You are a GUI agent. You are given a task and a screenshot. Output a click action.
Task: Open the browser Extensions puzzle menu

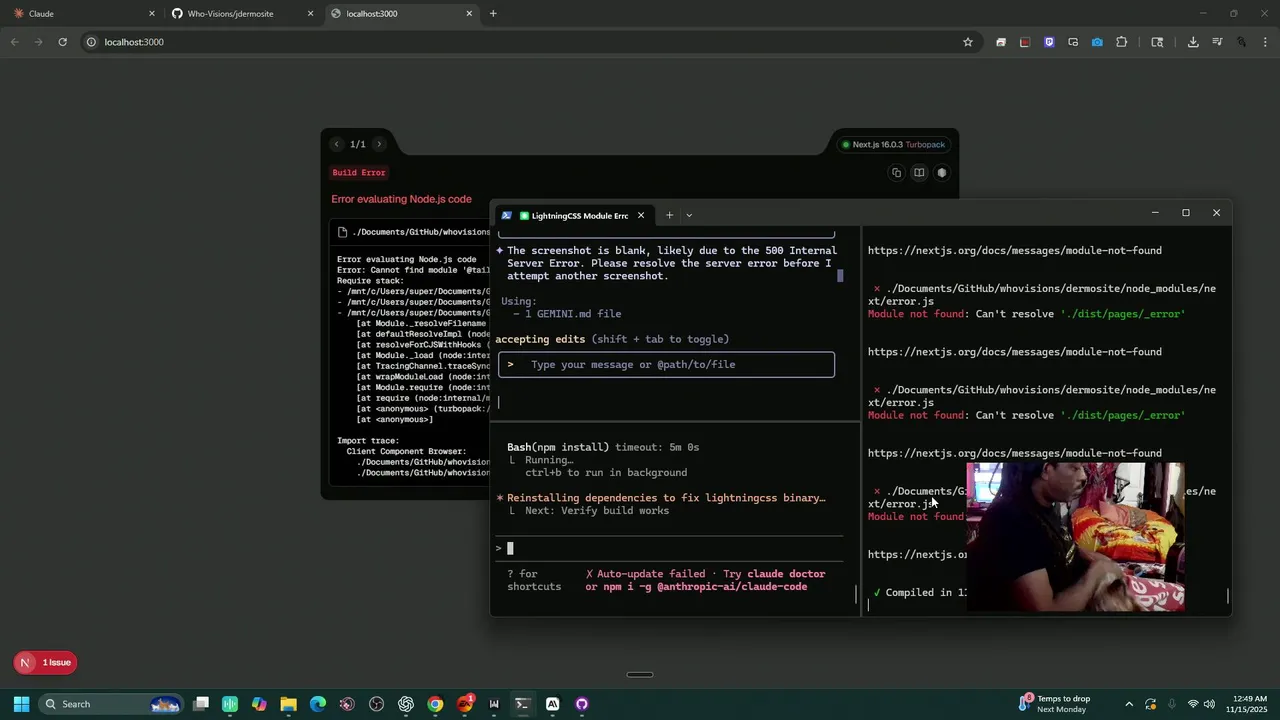point(1121,42)
